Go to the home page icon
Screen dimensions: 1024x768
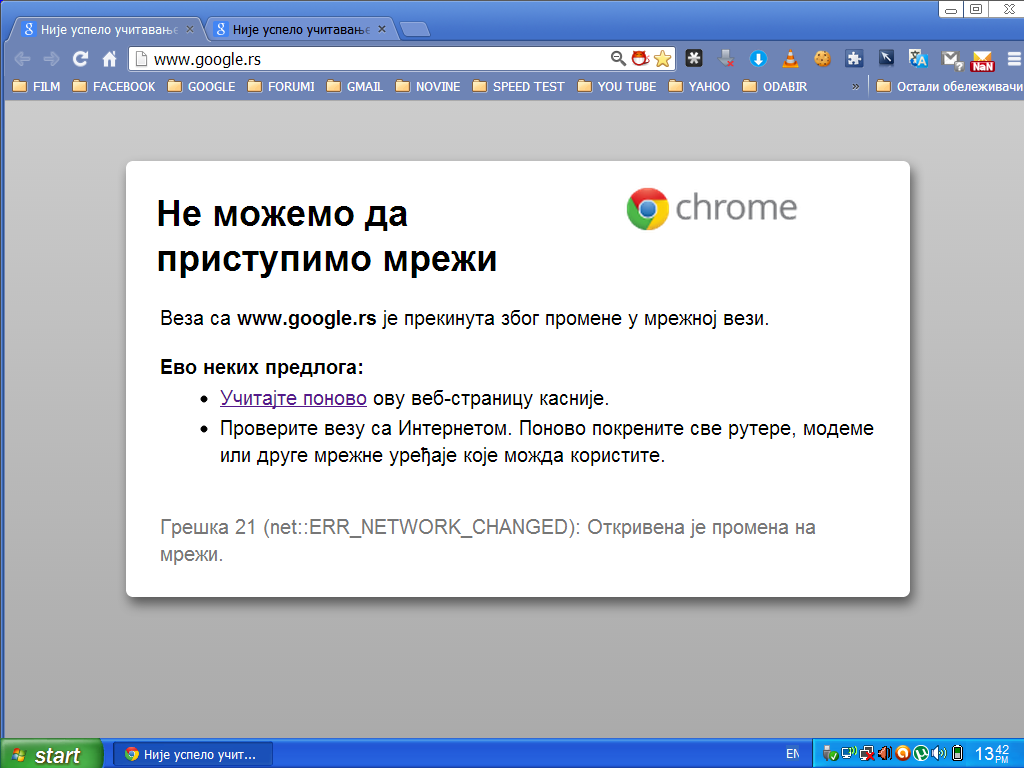110,59
